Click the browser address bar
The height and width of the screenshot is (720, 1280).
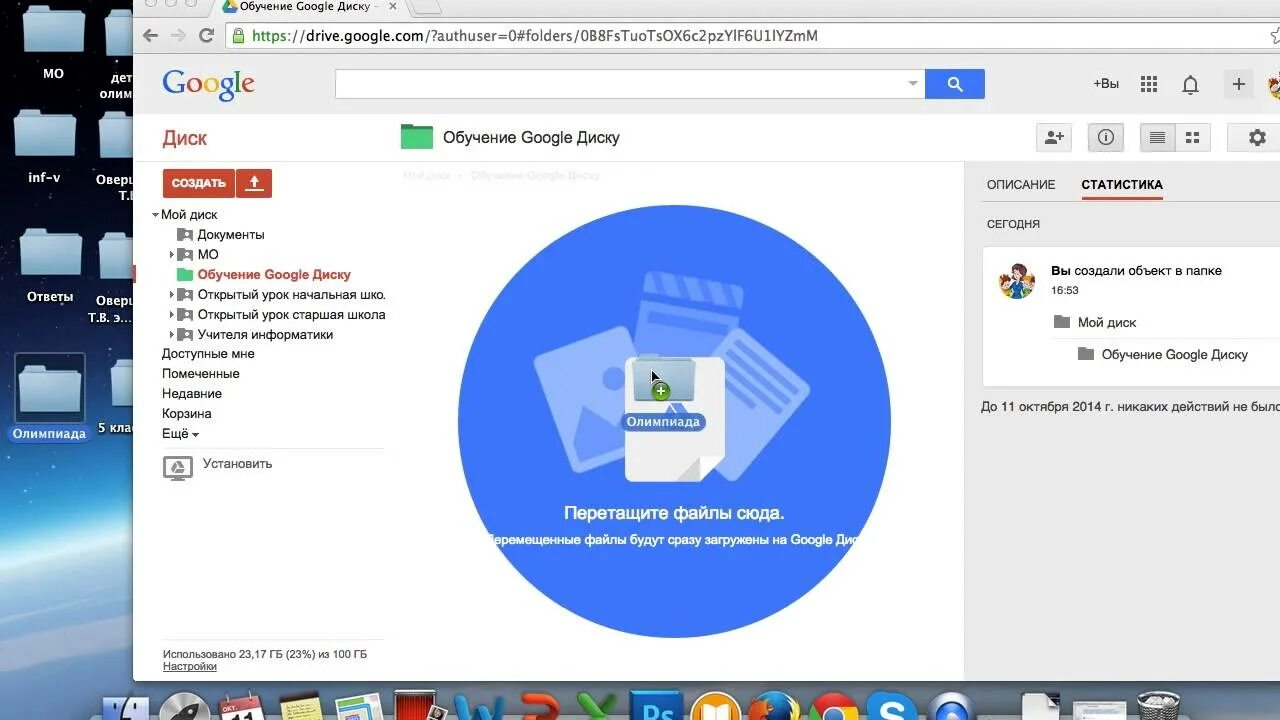(x=740, y=36)
